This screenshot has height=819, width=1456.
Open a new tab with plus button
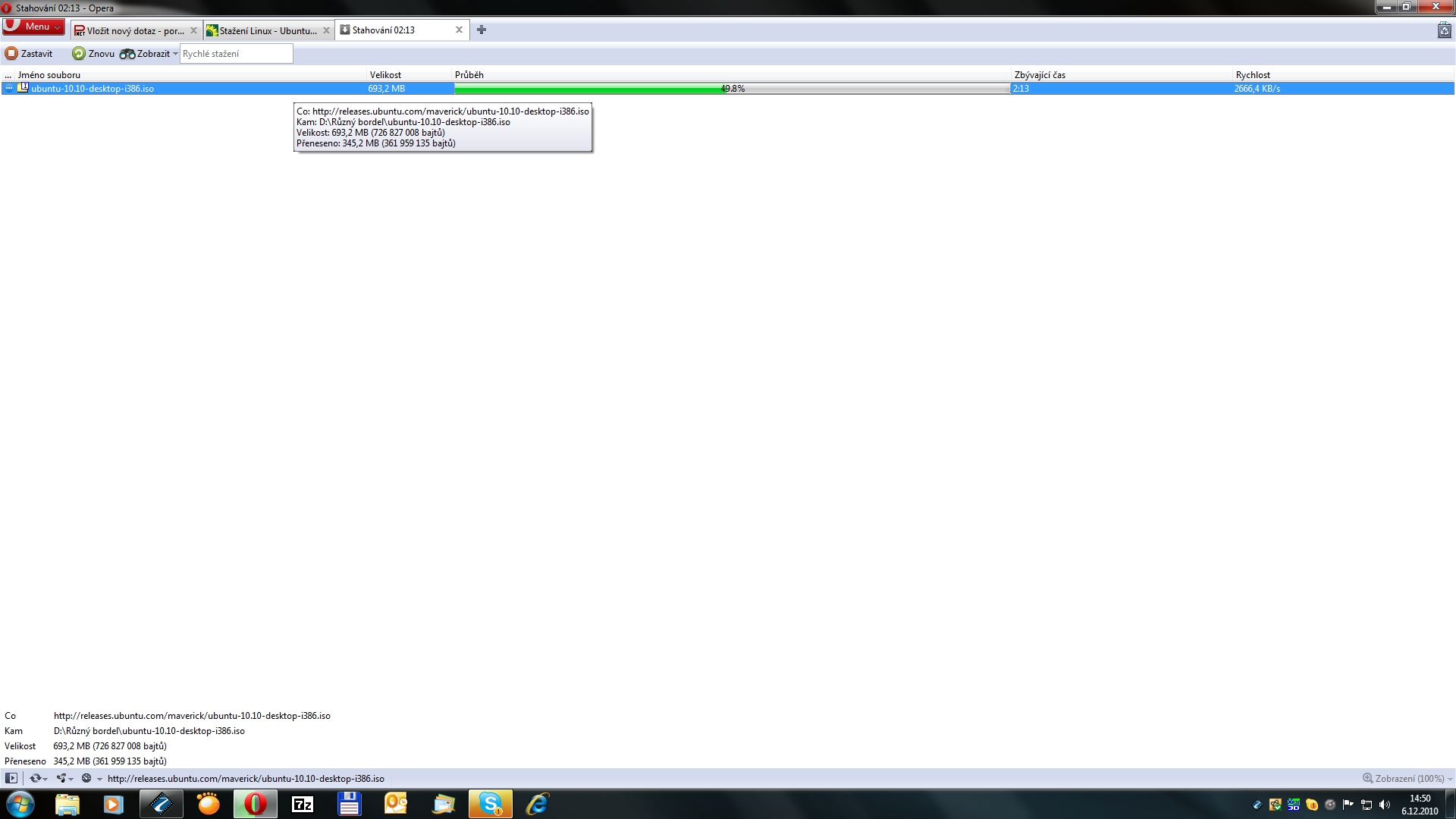pos(482,30)
